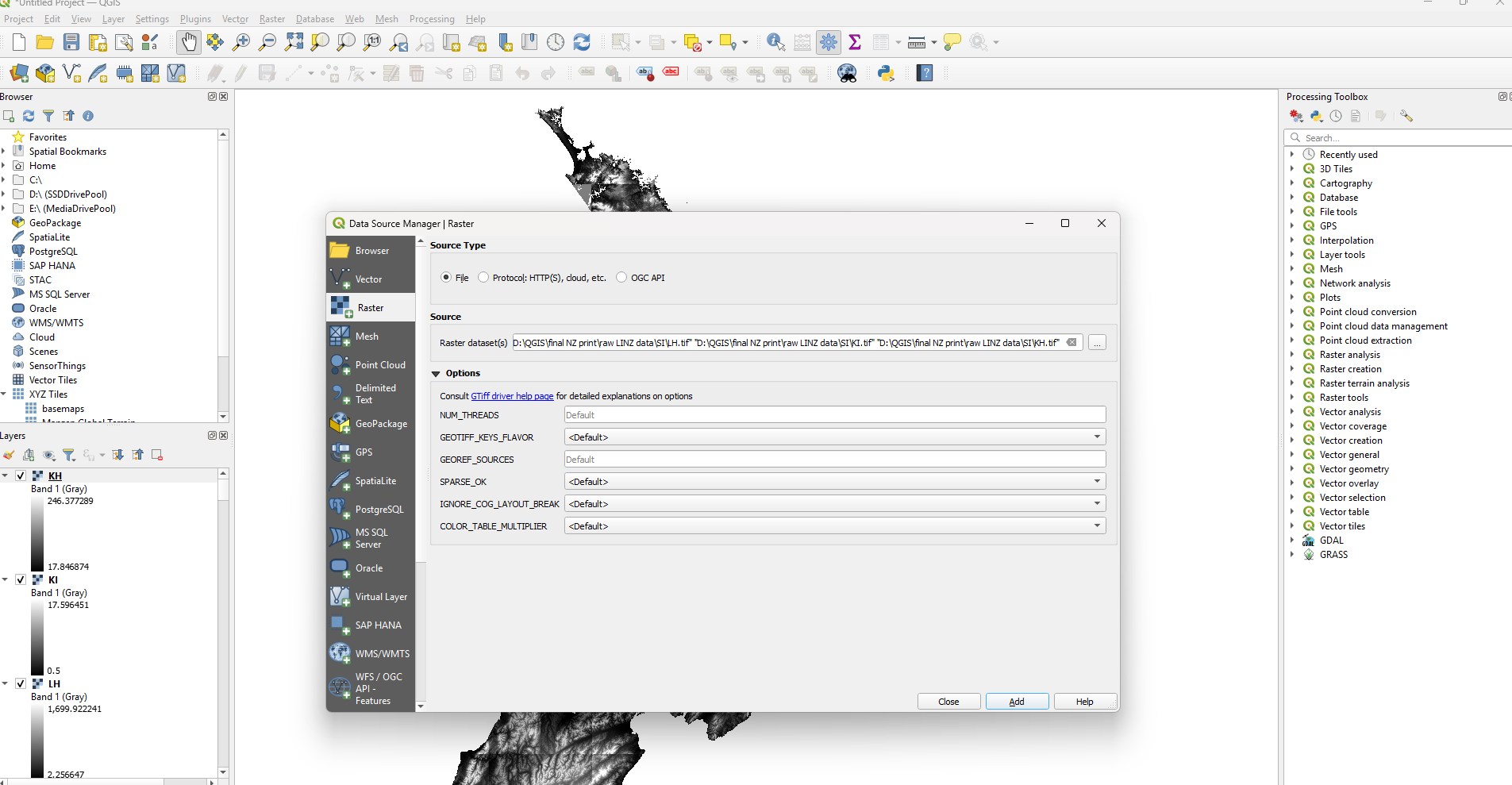Click the Add button

[1017, 702]
